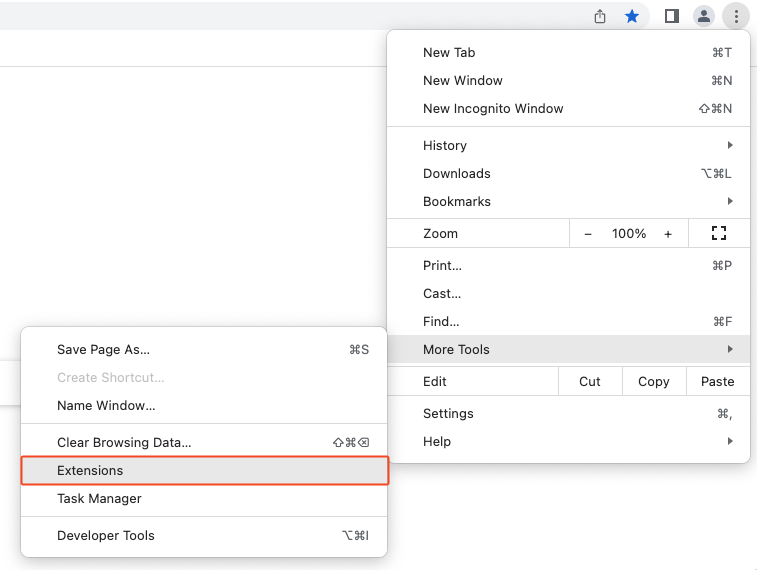Click the three-dot Chrome menu icon

point(736,16)
